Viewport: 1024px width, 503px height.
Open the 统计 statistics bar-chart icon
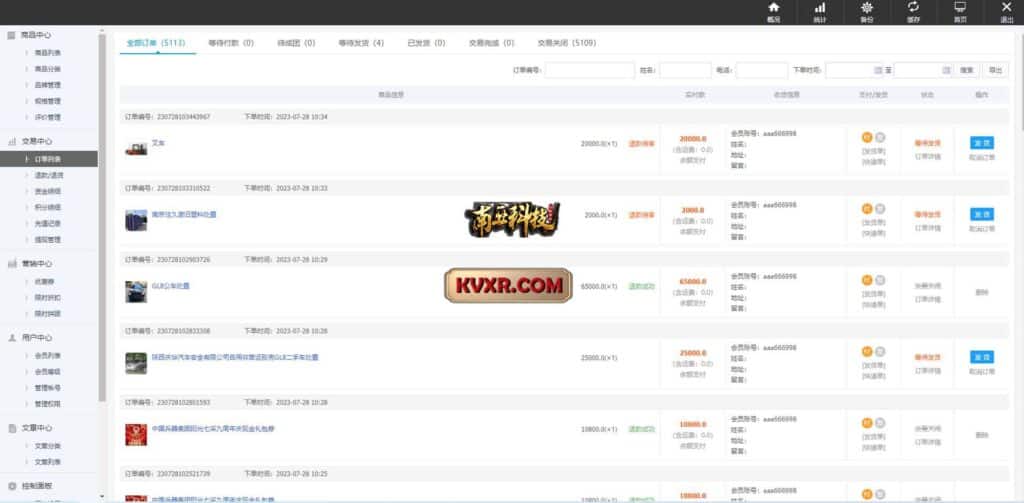pos(820,8)
